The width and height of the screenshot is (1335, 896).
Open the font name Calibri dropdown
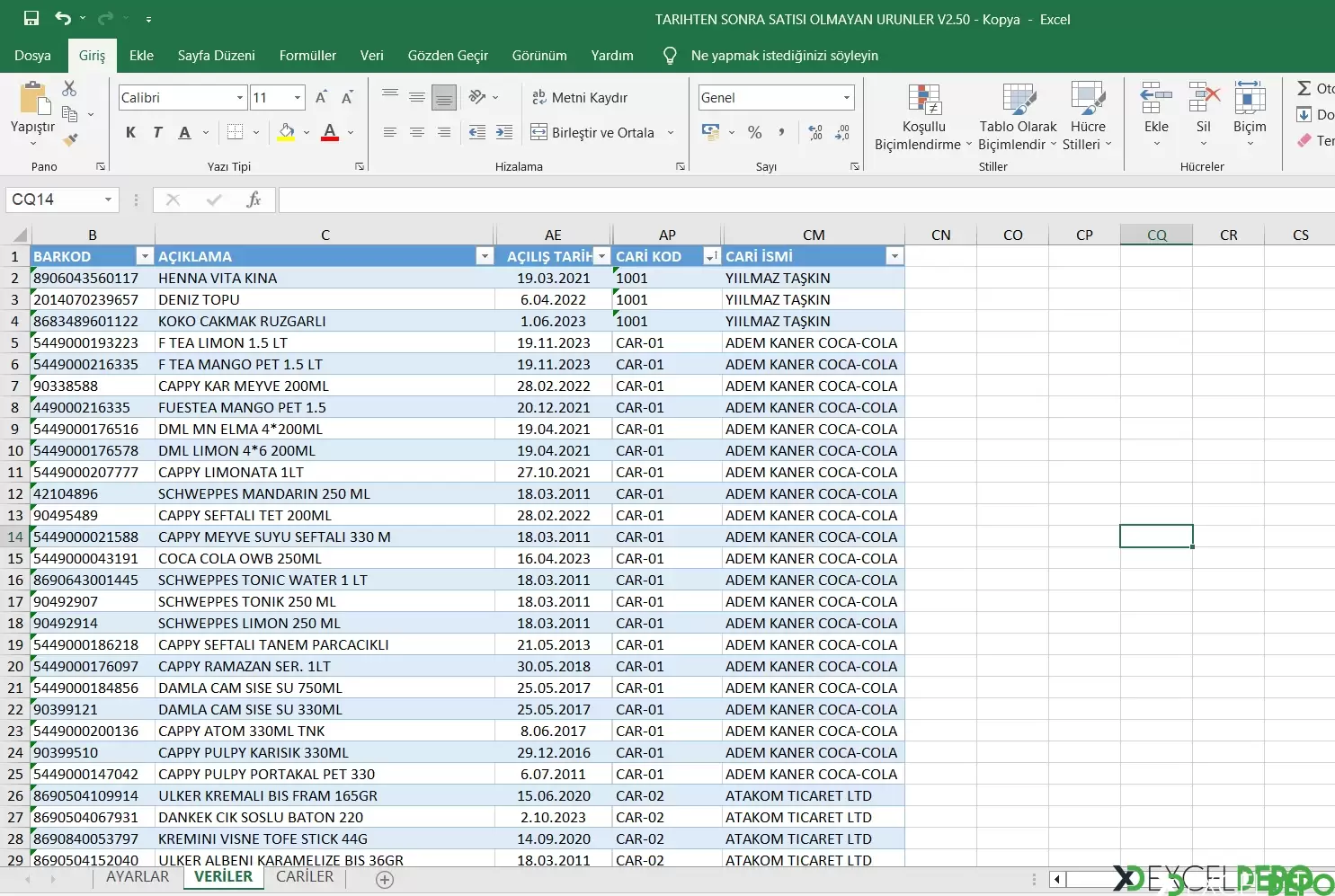(240, 97)
